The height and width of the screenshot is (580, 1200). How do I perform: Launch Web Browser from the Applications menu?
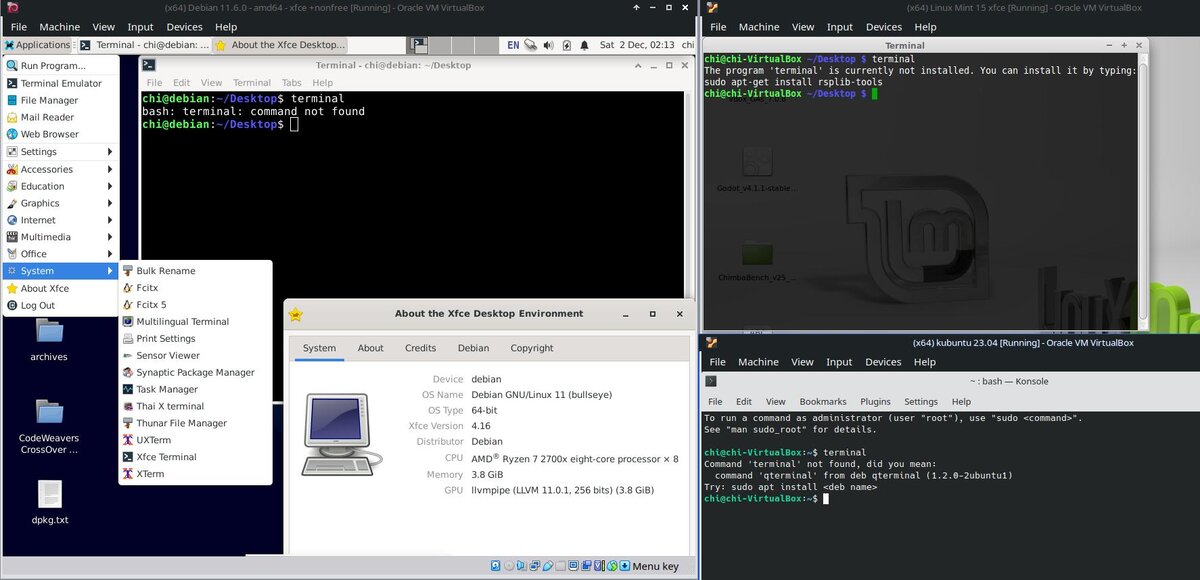(61, 134)
